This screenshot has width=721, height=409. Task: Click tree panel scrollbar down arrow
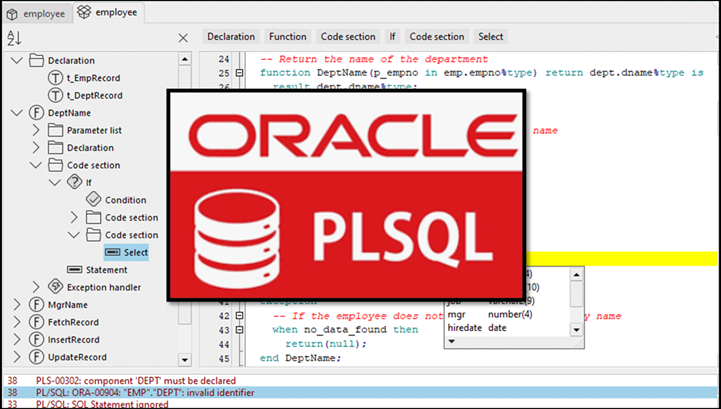coord(185,360)
